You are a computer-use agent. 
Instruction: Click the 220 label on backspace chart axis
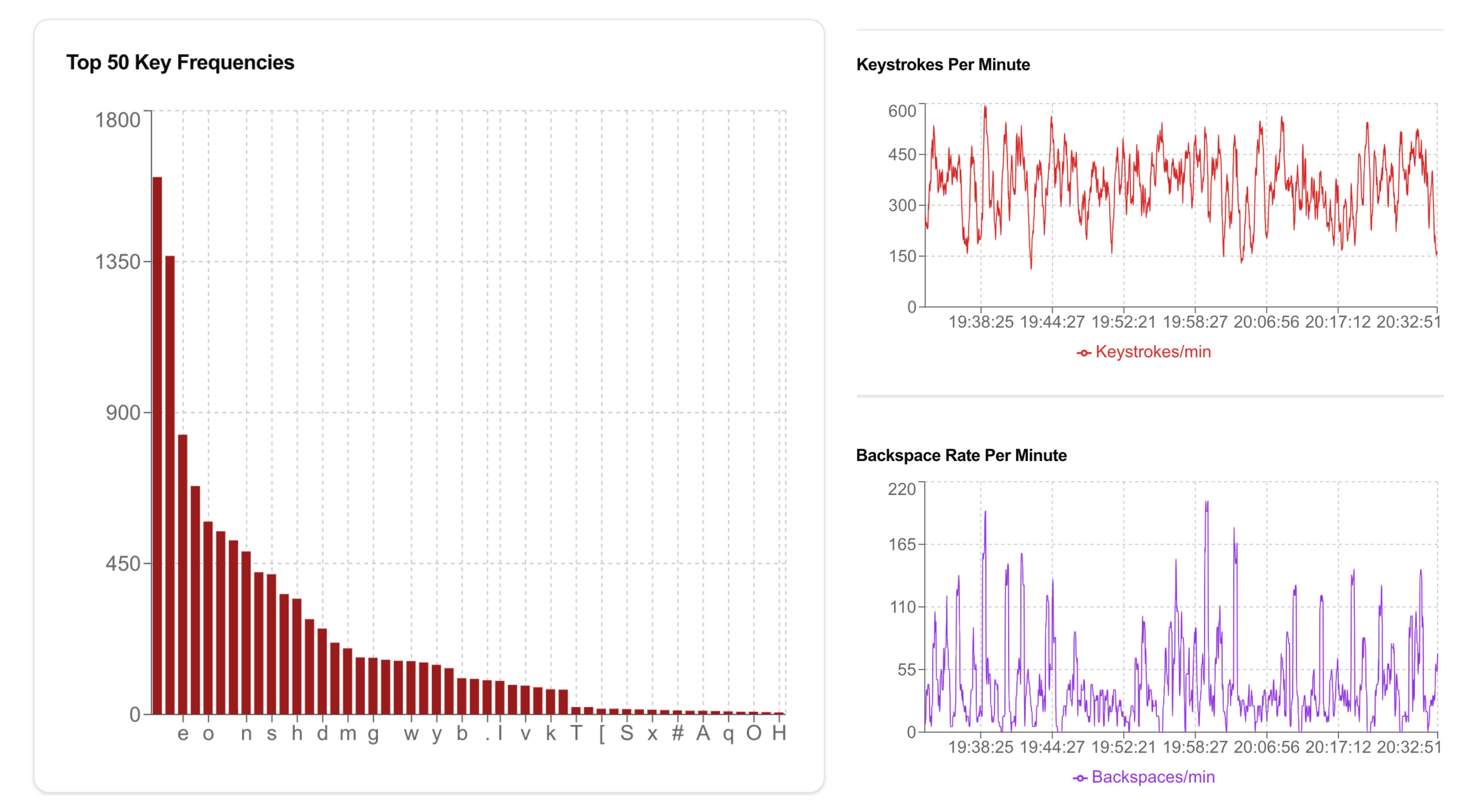[x=902, y=489]
